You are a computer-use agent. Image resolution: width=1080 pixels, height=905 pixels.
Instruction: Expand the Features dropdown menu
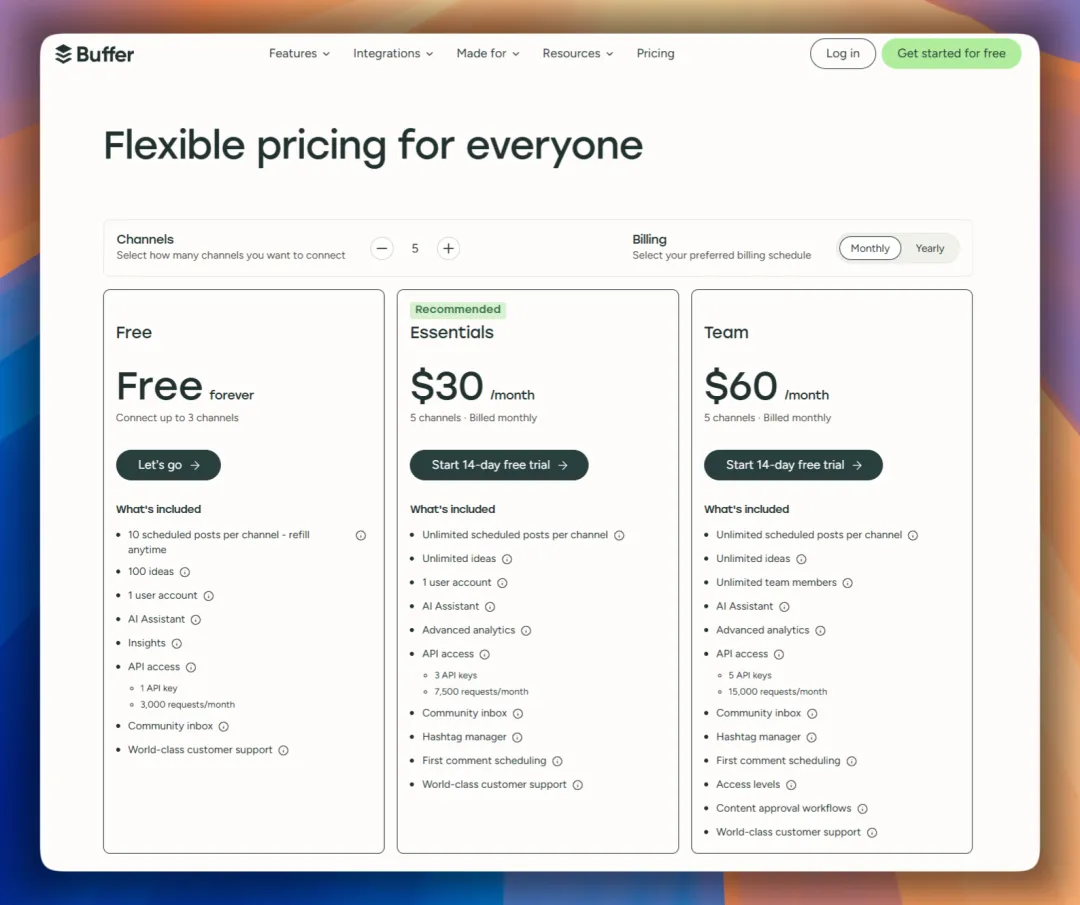(300, 54)
